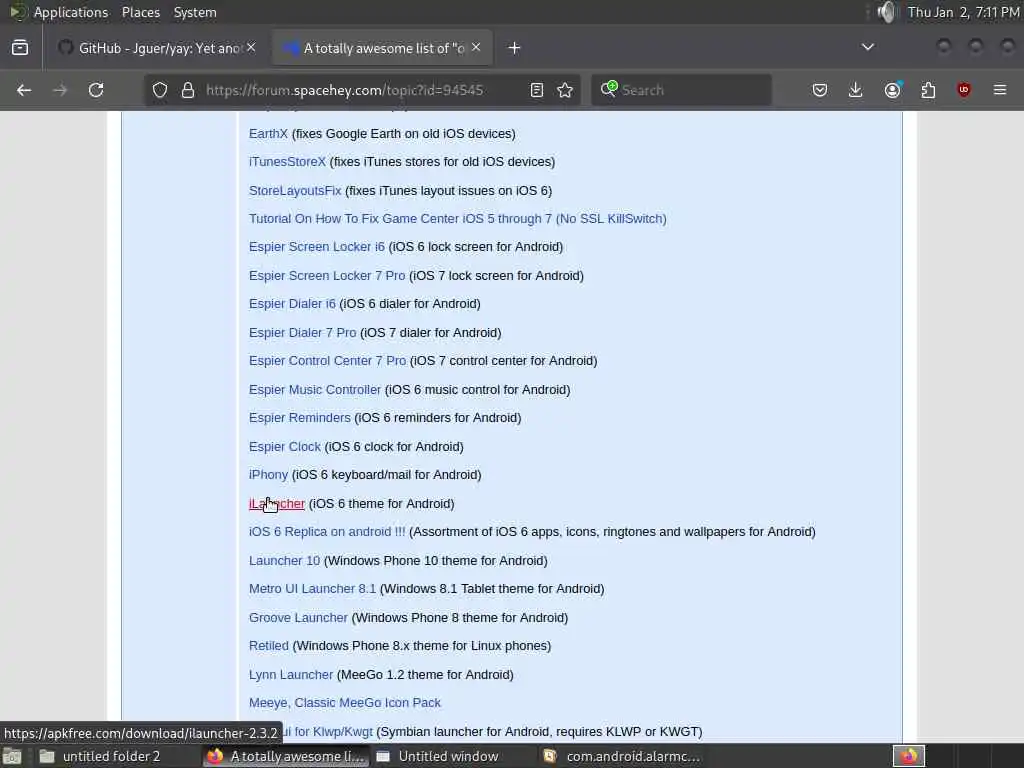The image size is (1024, 768).
Task: Open the Launcher 10 link
Action: pyautogui.click(x=284, y=560)
